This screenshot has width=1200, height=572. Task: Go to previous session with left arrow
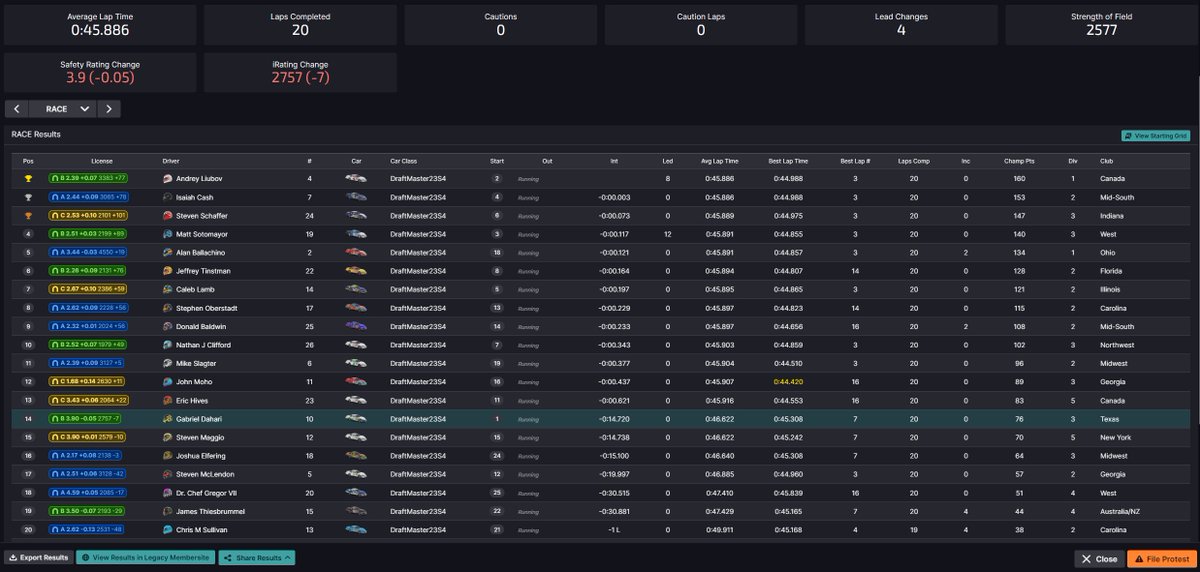(x=18, y=109)
